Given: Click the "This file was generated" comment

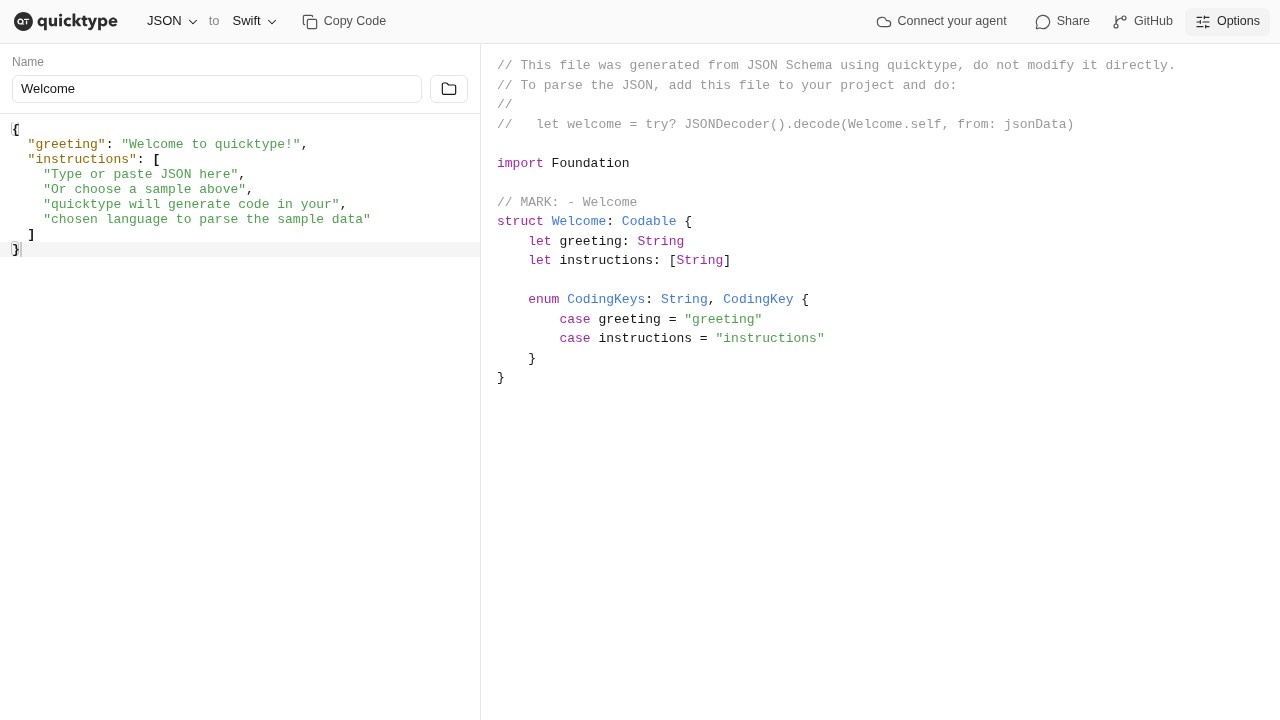Looking at the screenshot, I should click(x=836, y=65).
